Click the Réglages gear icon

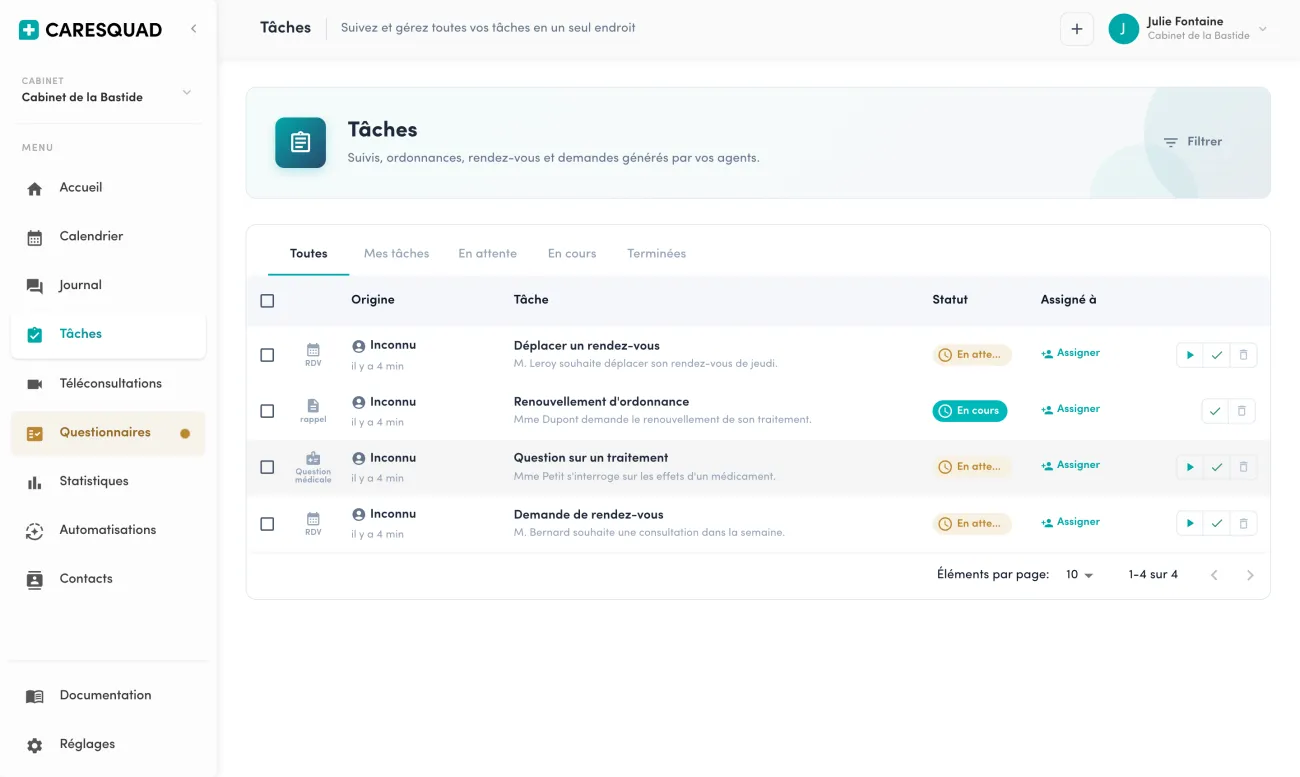click(35, 745)
